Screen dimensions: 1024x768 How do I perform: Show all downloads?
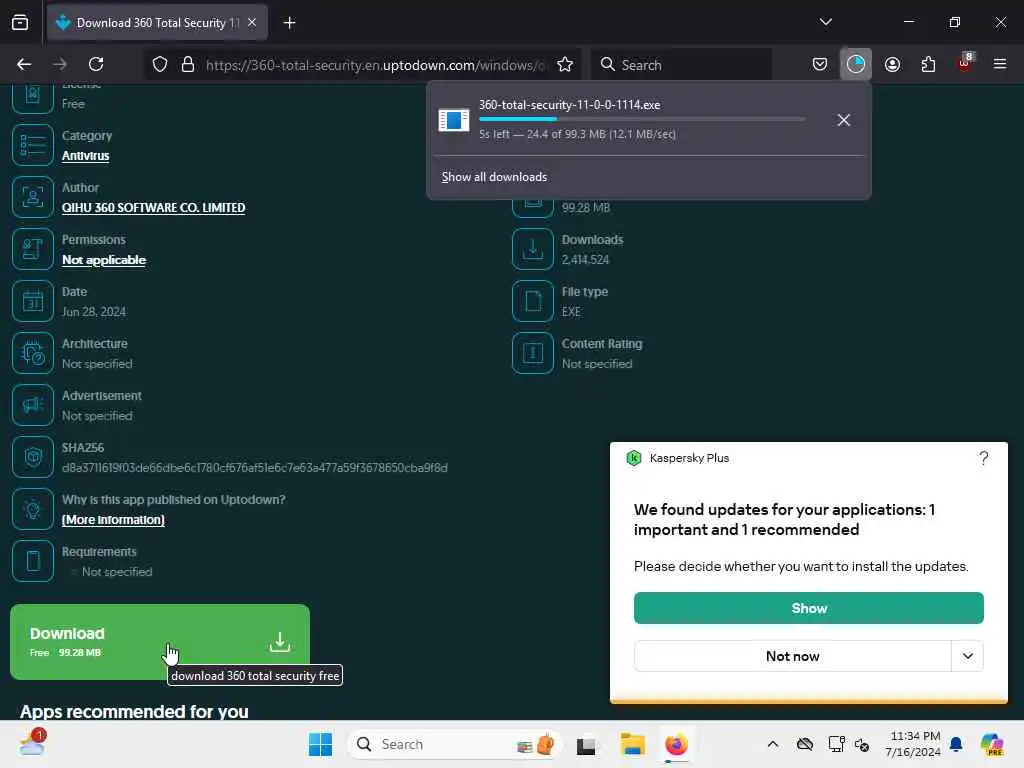(x=494, y=177)
